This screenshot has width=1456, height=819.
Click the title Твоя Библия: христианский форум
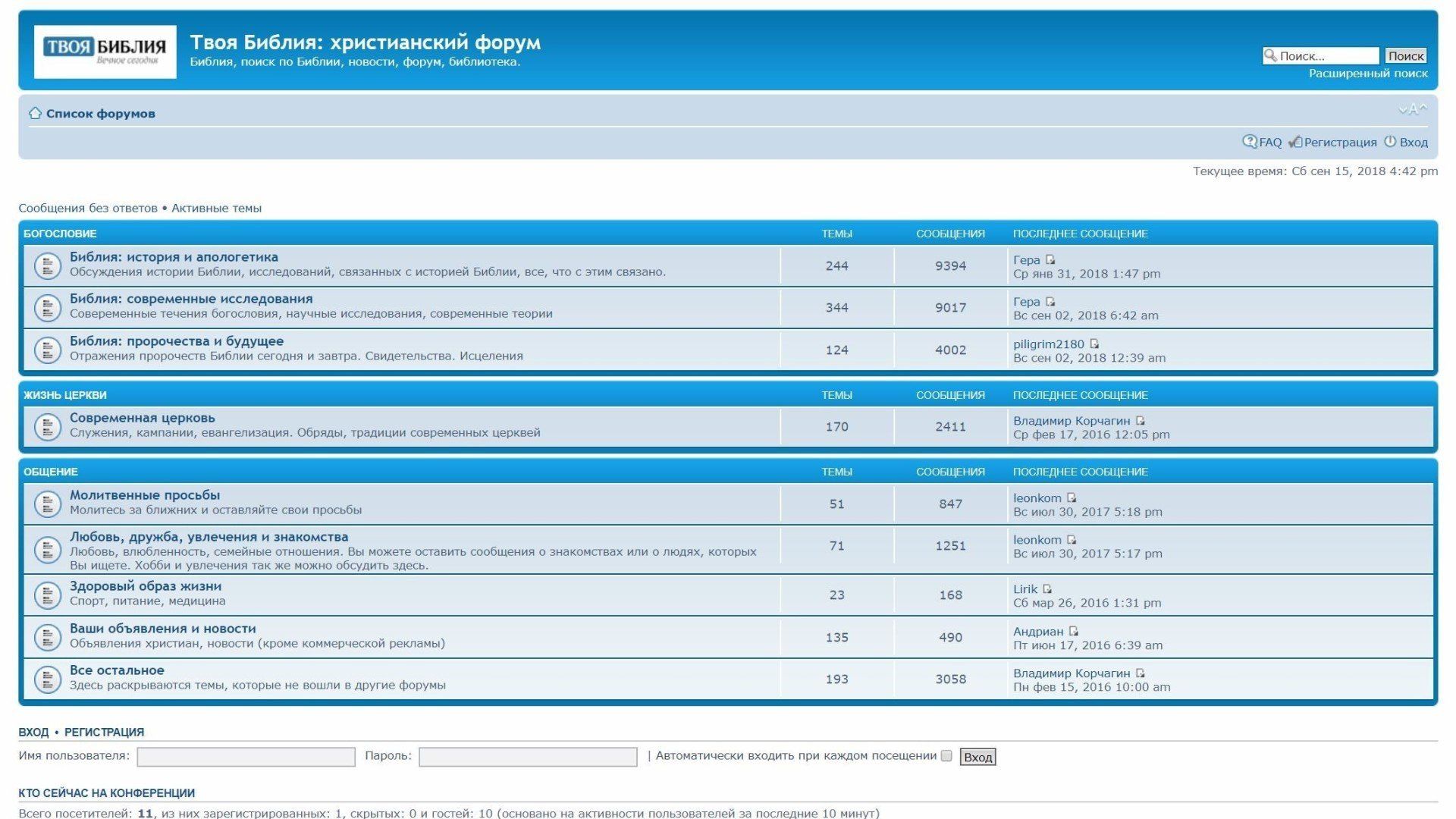tap(365, 42)
